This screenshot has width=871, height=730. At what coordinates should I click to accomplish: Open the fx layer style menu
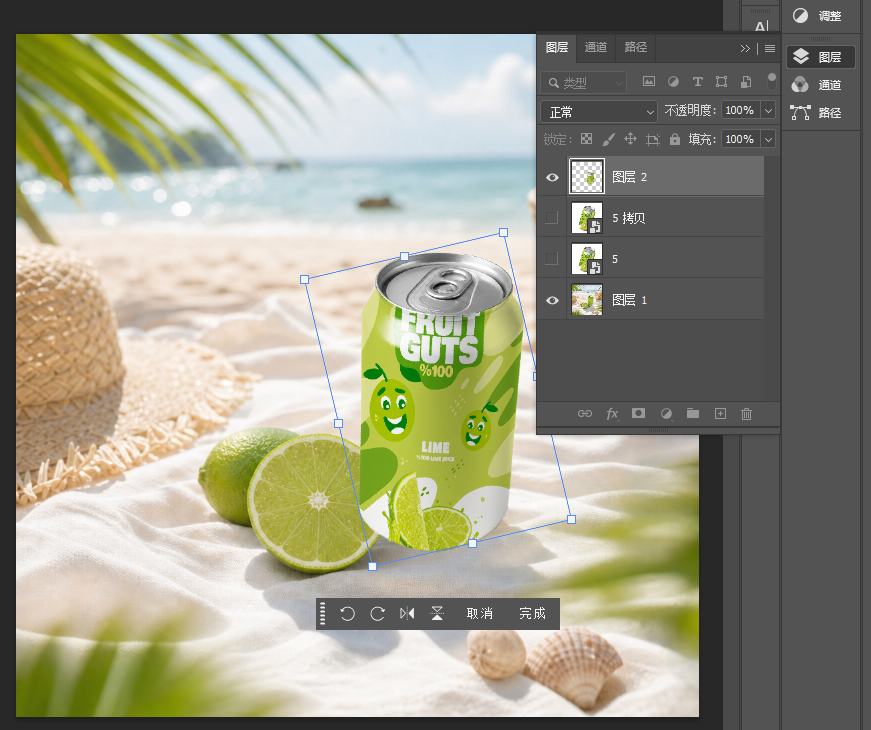612,413
